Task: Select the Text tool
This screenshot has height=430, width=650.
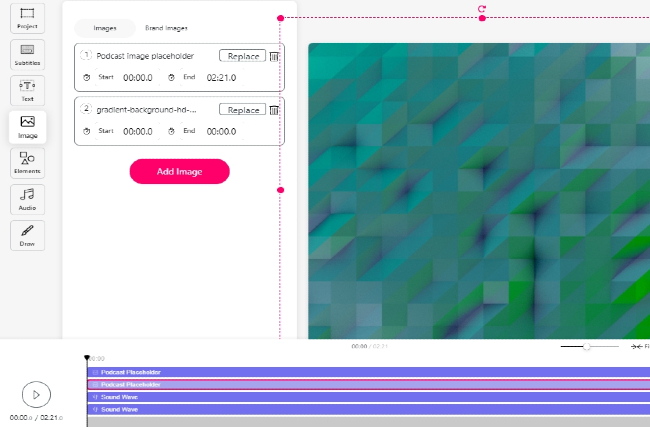Action: point(27,91)
